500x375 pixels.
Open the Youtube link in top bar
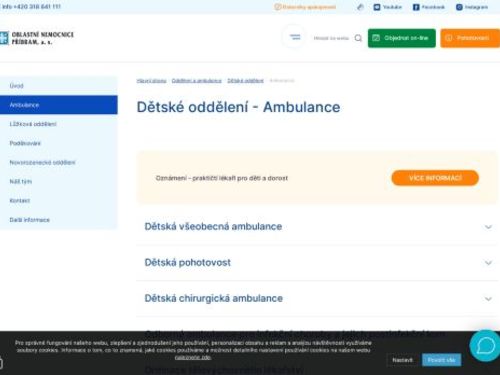(388, 7)
